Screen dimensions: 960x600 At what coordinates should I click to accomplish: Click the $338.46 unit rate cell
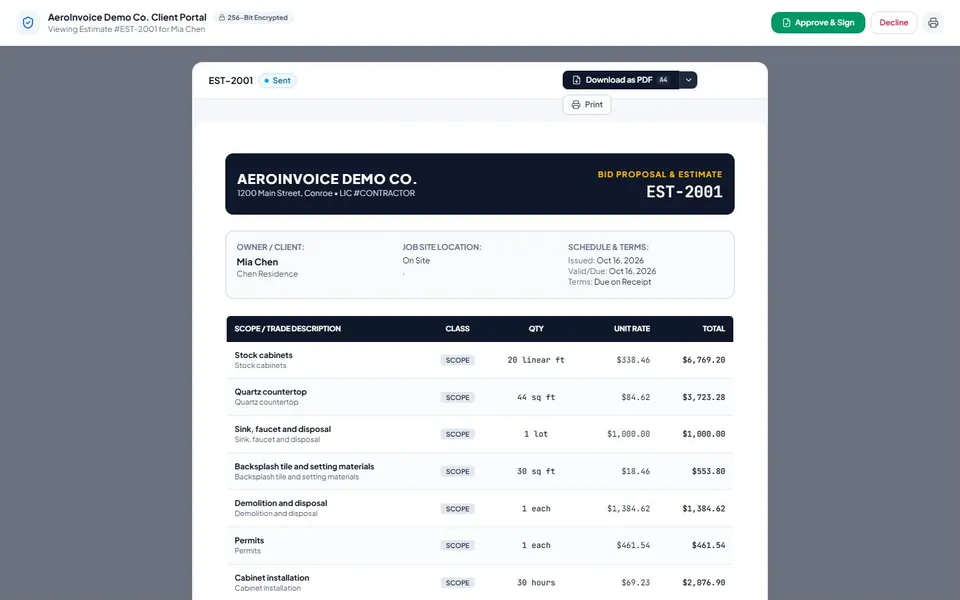pyautogui.click(x=633, y=360)
